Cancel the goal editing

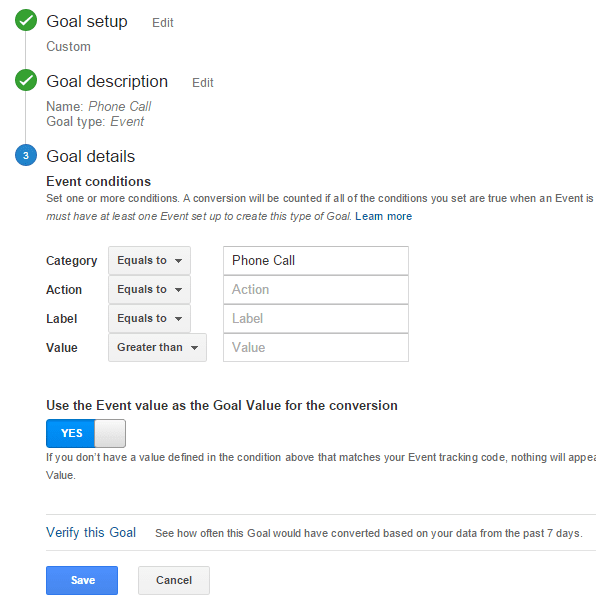pos(174,580)
